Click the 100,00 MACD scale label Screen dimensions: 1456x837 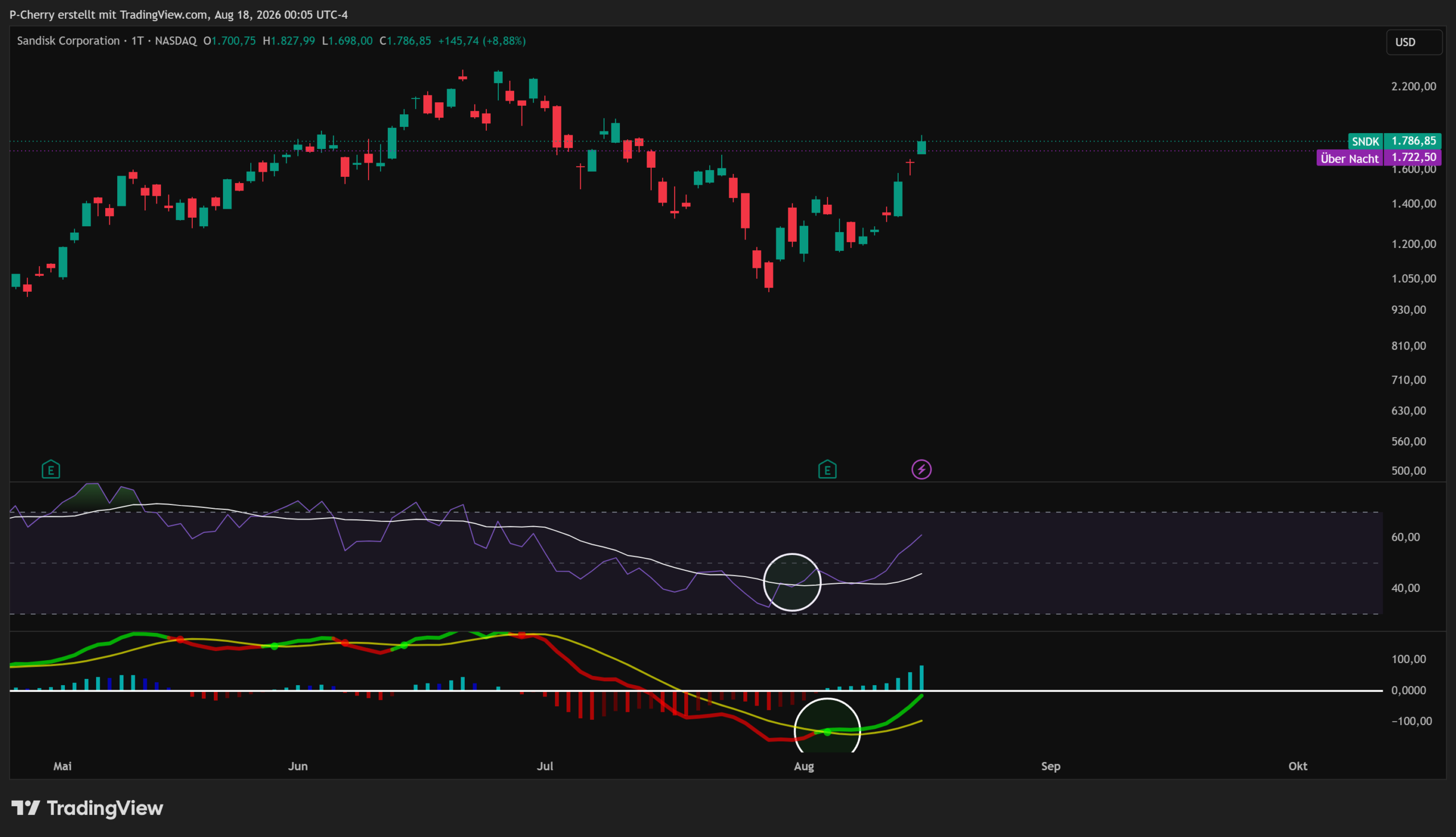(x=1409, y=660)
